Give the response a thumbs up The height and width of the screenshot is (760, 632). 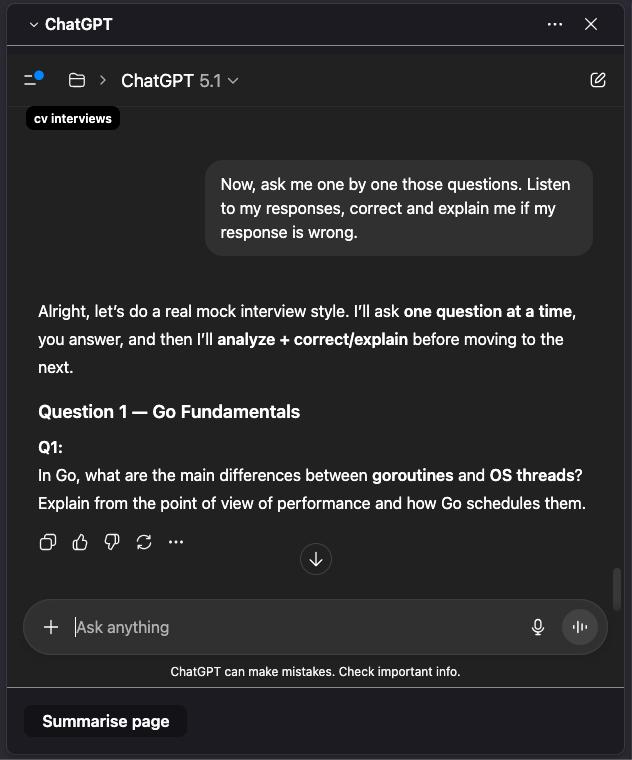click(x=80, y=542)
